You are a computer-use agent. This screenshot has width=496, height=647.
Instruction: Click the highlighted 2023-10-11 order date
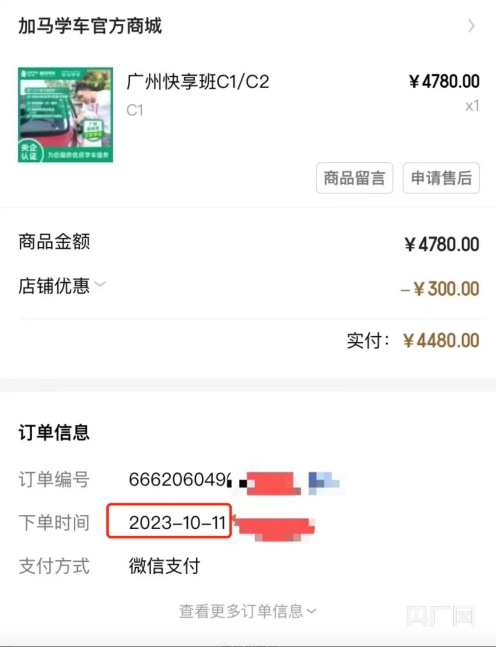click(169, 521)
